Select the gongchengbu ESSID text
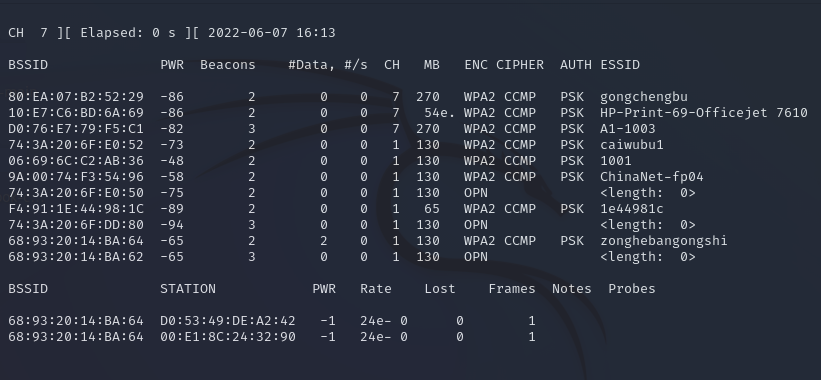821x380 pixels. 644,97
